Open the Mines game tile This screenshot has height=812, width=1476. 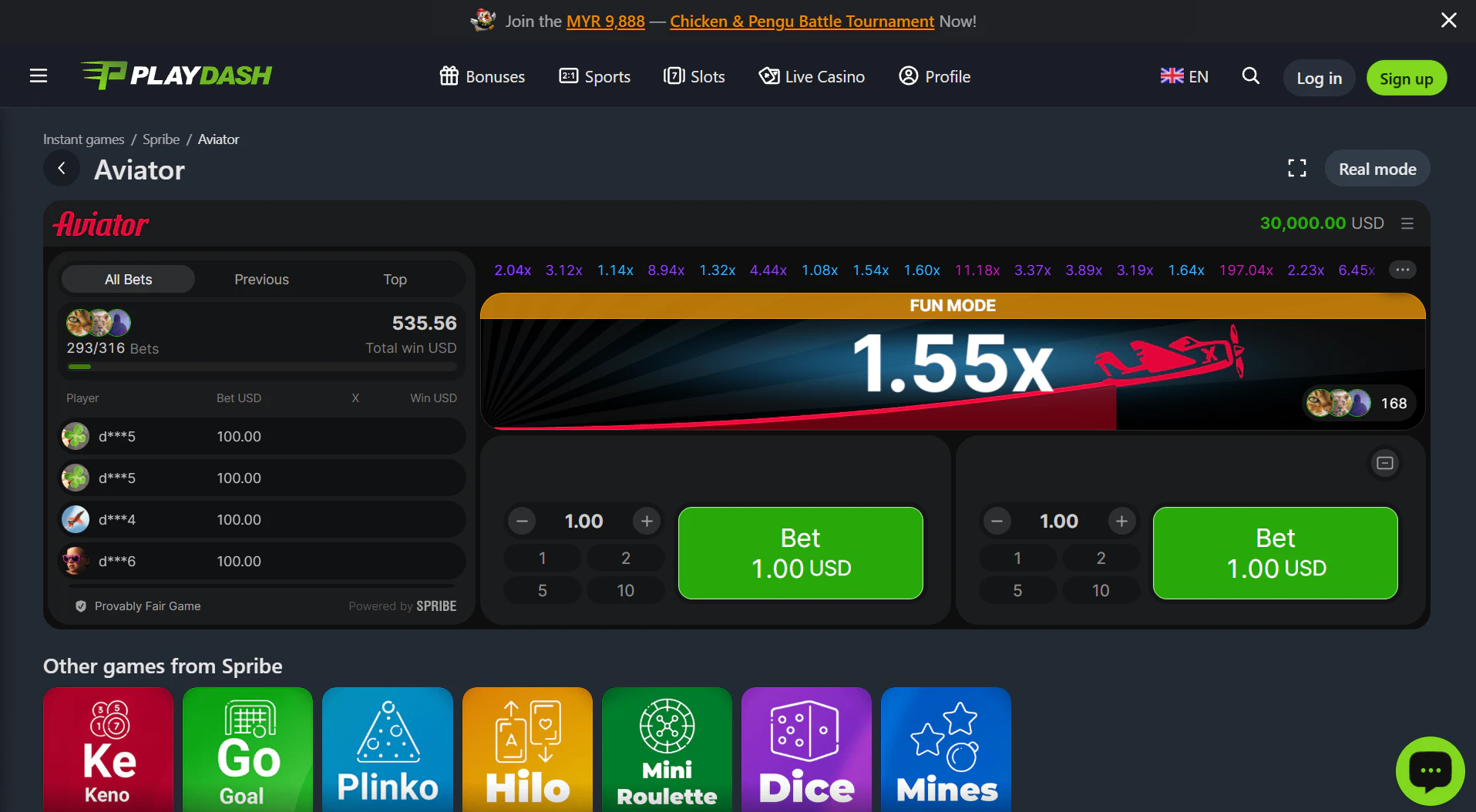pos(946,749)
